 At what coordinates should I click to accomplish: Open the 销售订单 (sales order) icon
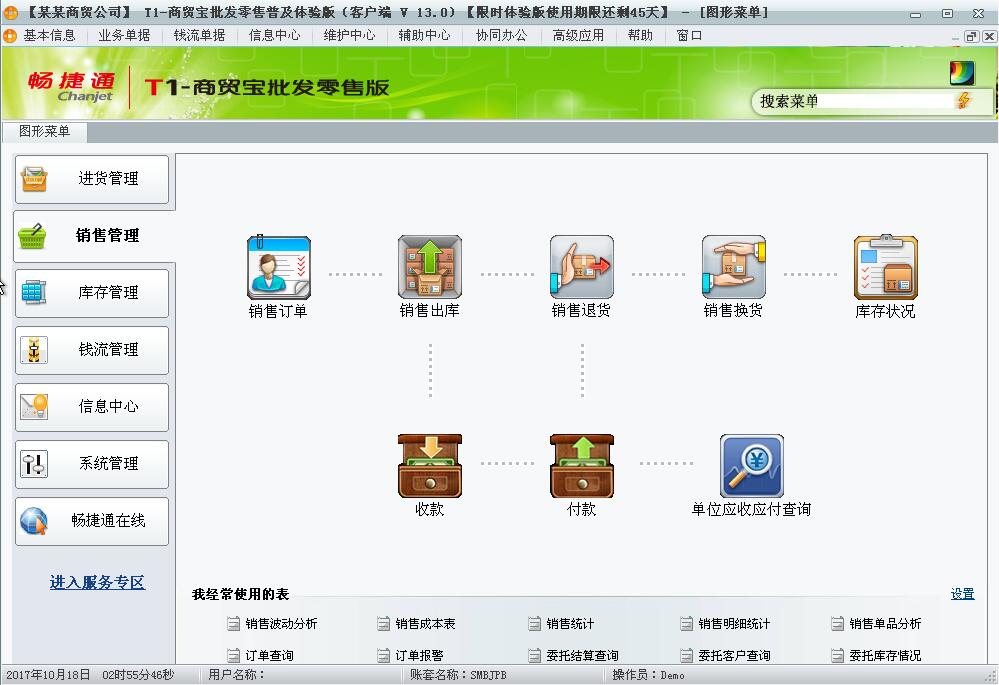point(278,267)
